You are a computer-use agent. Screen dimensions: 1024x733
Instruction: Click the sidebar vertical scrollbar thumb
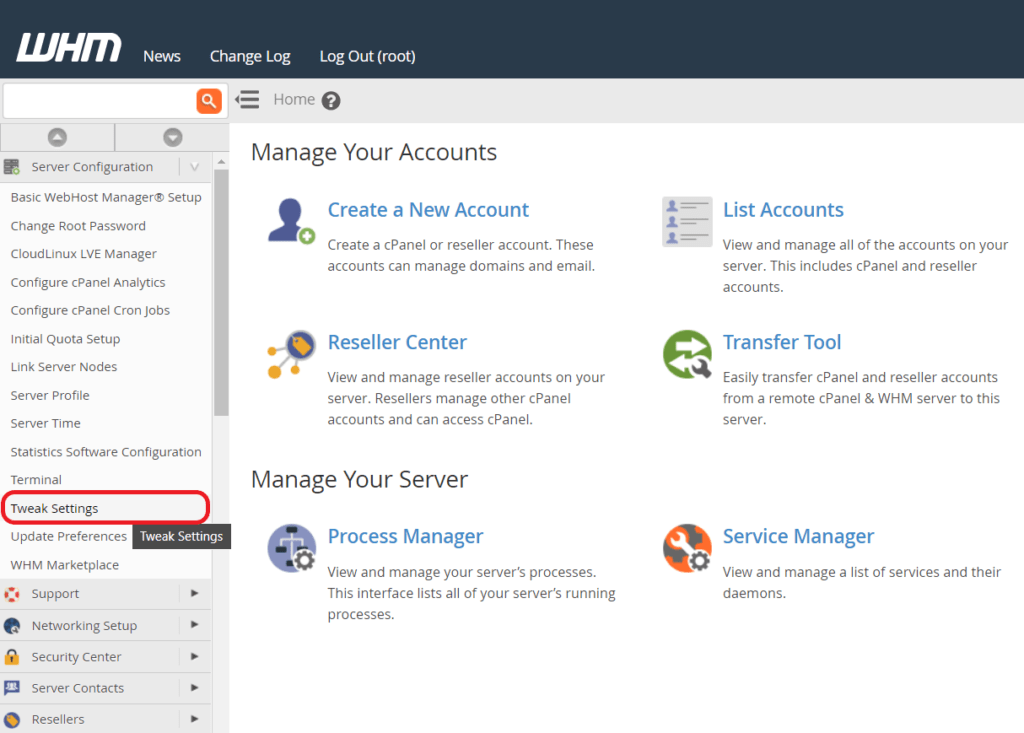point(221,293)
